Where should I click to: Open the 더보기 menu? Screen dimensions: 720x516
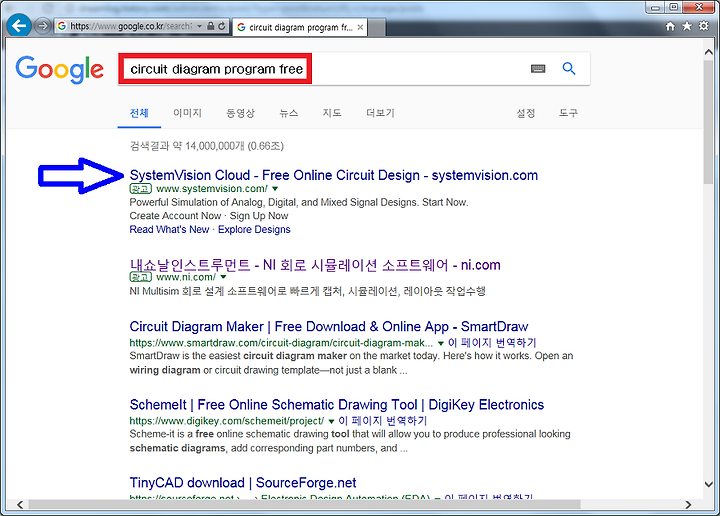pyautogui.click(x=380, y=113)
